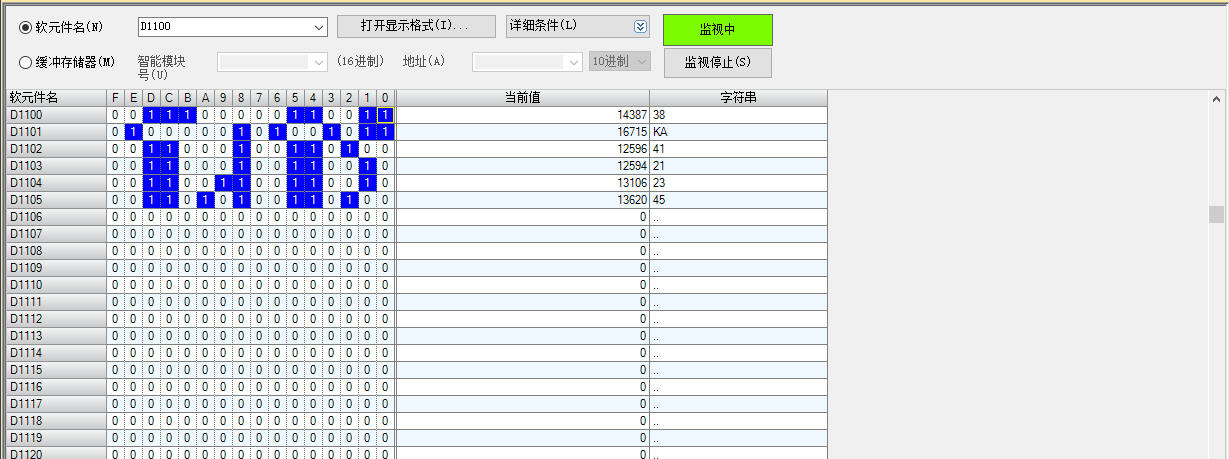Image resolution: width=1229 pixels, height=459 pixels.
Task: Click the 打开显示格式(I)... button
Action: 416,26
